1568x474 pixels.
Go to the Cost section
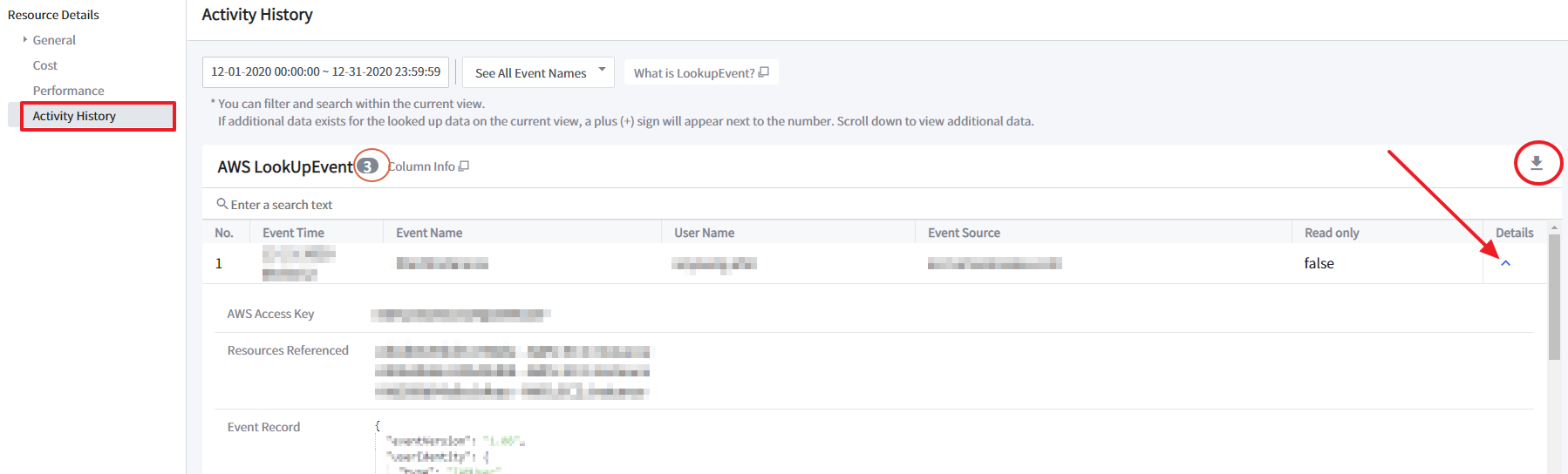(45, 65)
